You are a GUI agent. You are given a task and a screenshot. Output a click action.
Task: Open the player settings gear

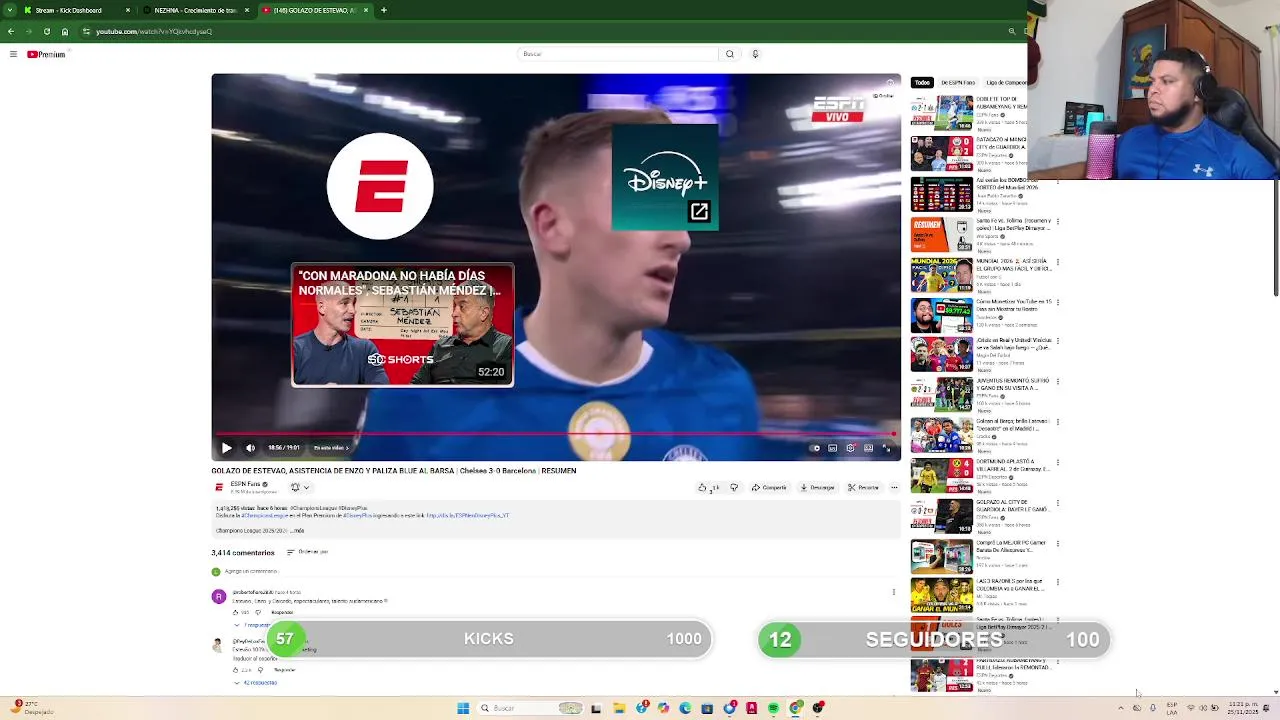(x=850, y=448)
